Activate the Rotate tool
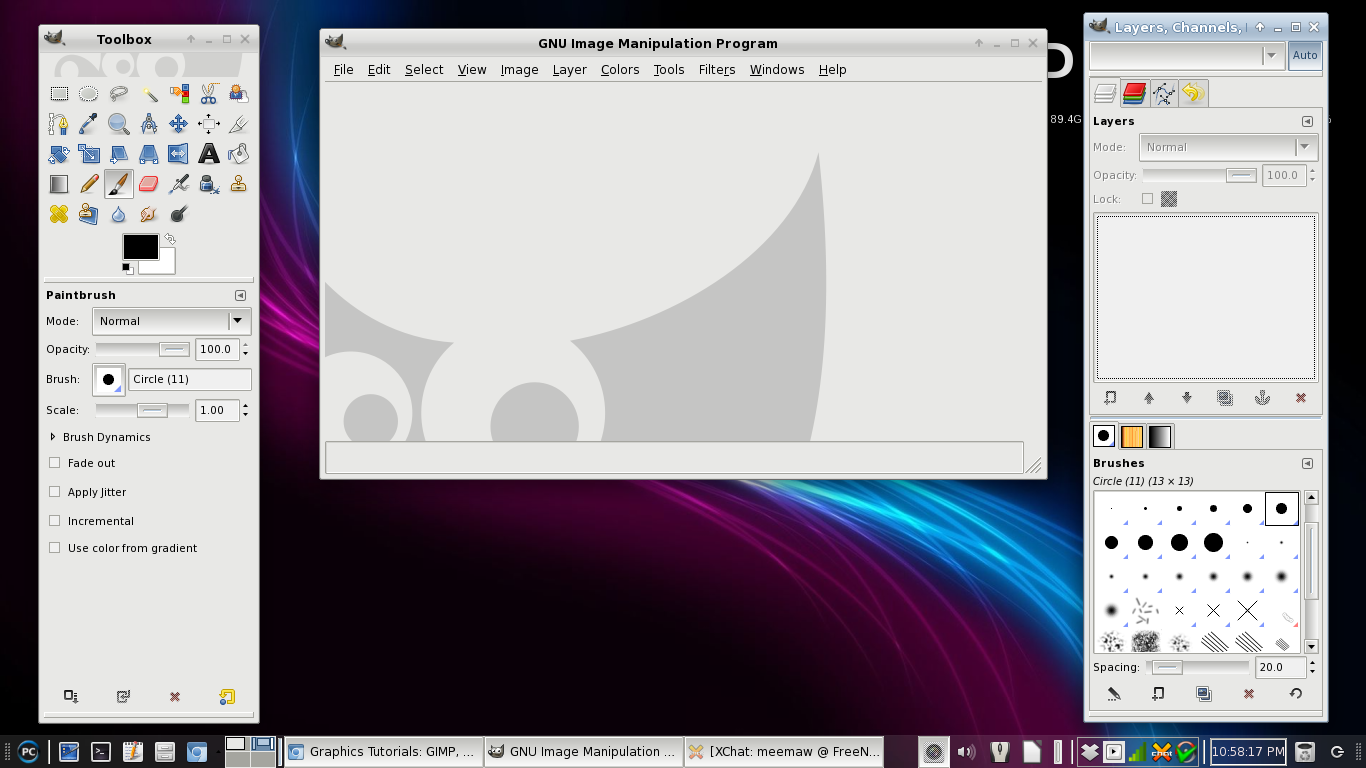 tap(59, 154)
